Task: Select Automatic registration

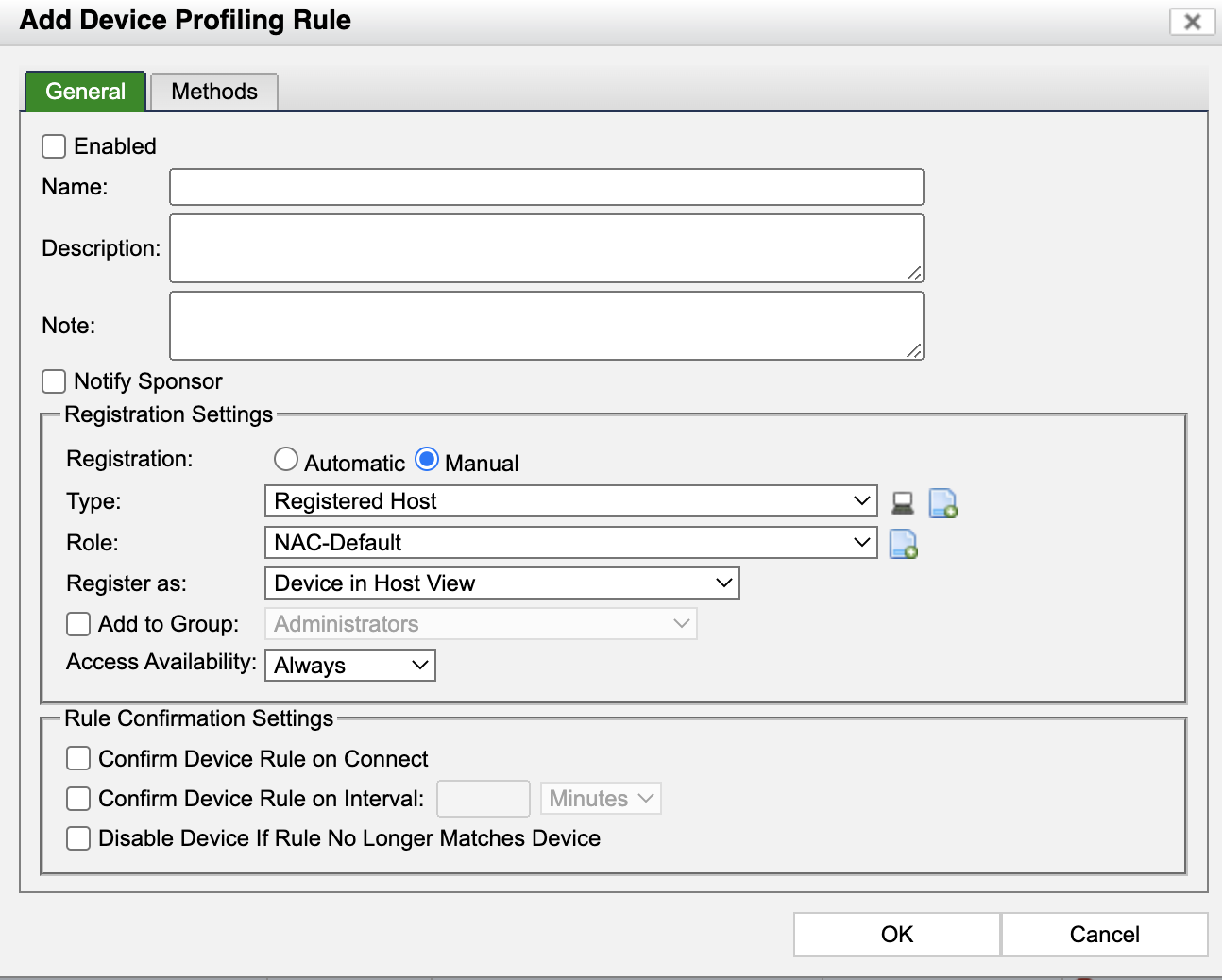Action: pyautogui.click(x=286, y=460)
